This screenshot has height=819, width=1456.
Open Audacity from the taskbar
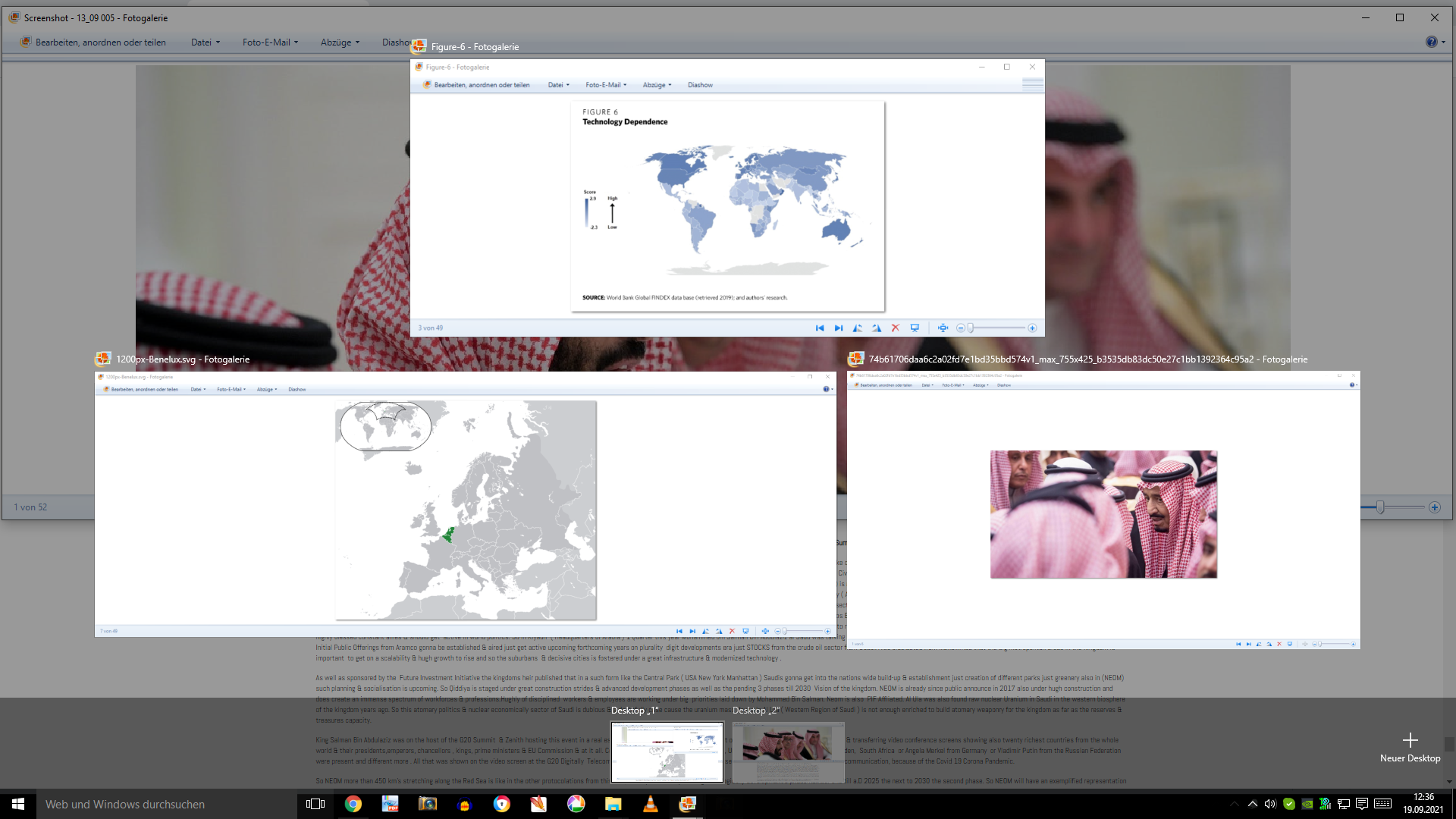(465, 804)
